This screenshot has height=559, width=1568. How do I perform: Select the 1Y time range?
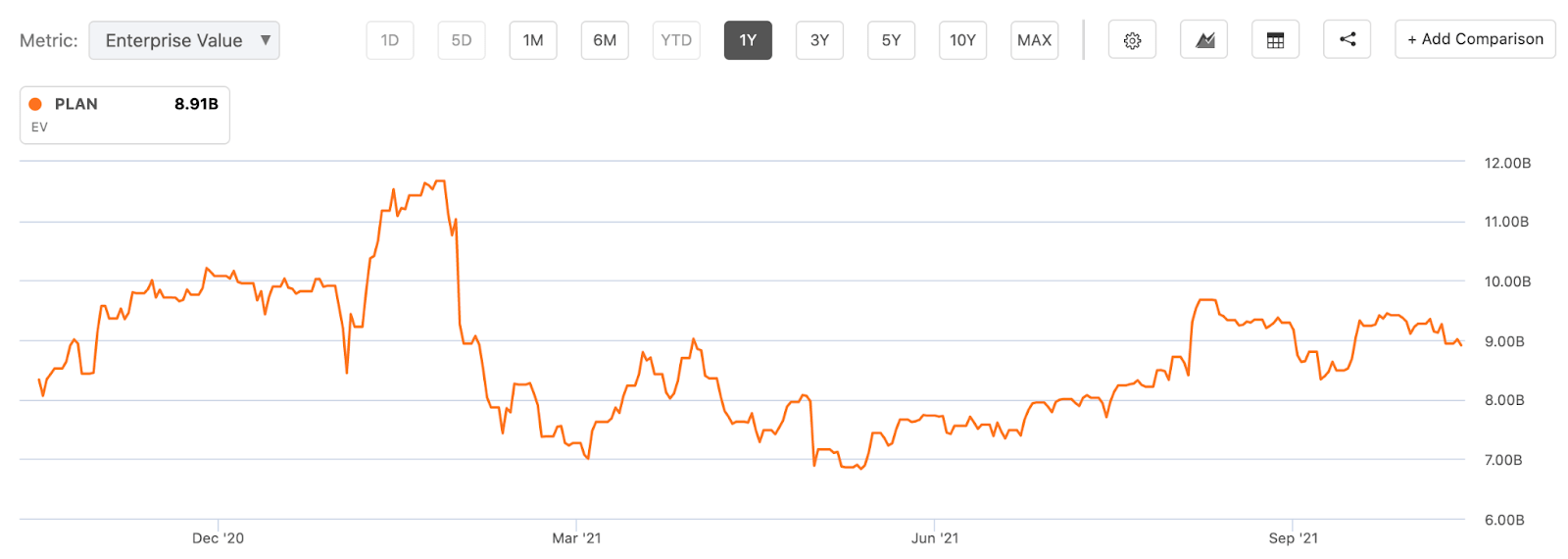pyautogui.click(x=748, y=40)
